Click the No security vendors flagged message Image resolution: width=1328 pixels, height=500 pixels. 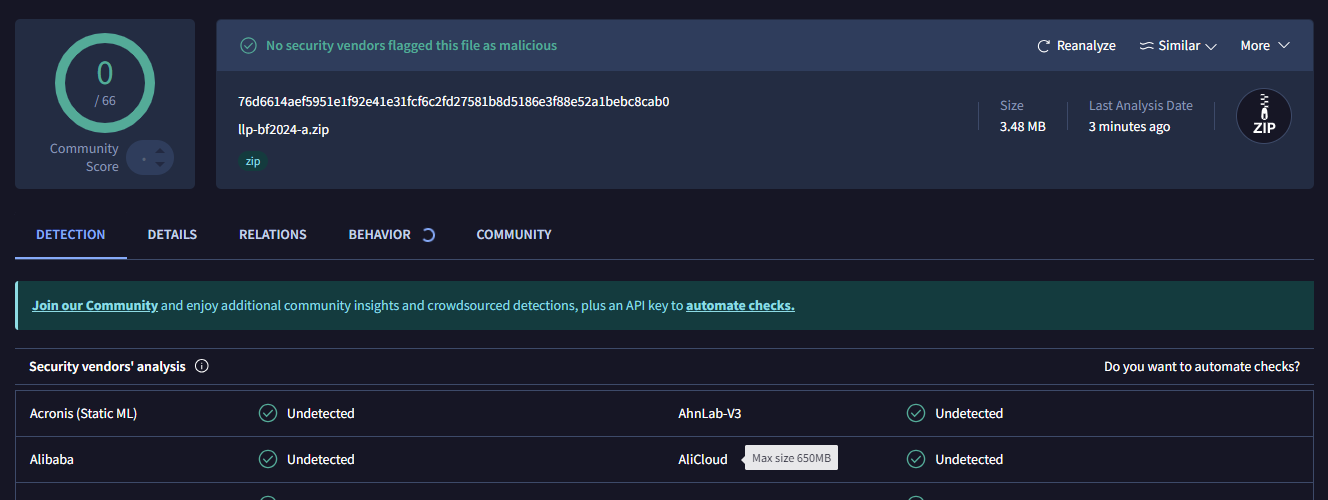pos(411,46)
